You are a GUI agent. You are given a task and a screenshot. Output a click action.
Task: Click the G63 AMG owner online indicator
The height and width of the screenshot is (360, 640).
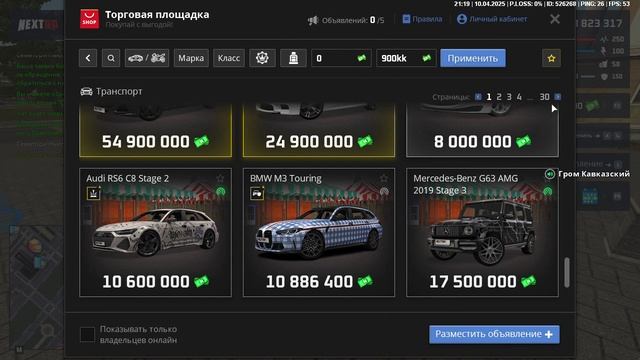pyautogui.click(x=548, y=191)
